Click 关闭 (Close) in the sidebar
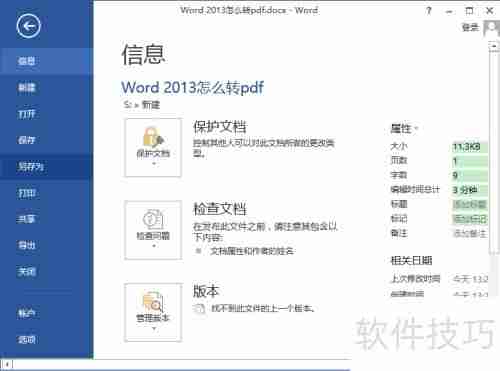 (x=46, y=271)
